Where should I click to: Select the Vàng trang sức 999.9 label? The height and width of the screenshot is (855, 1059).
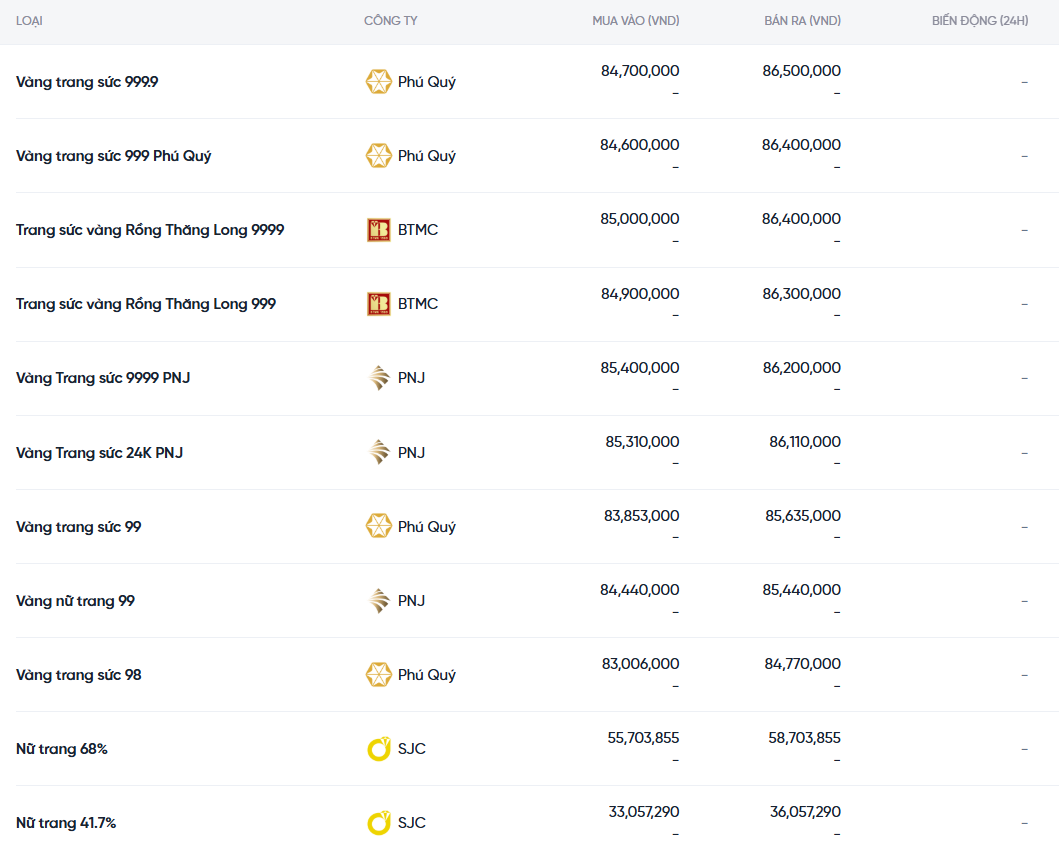87,82
